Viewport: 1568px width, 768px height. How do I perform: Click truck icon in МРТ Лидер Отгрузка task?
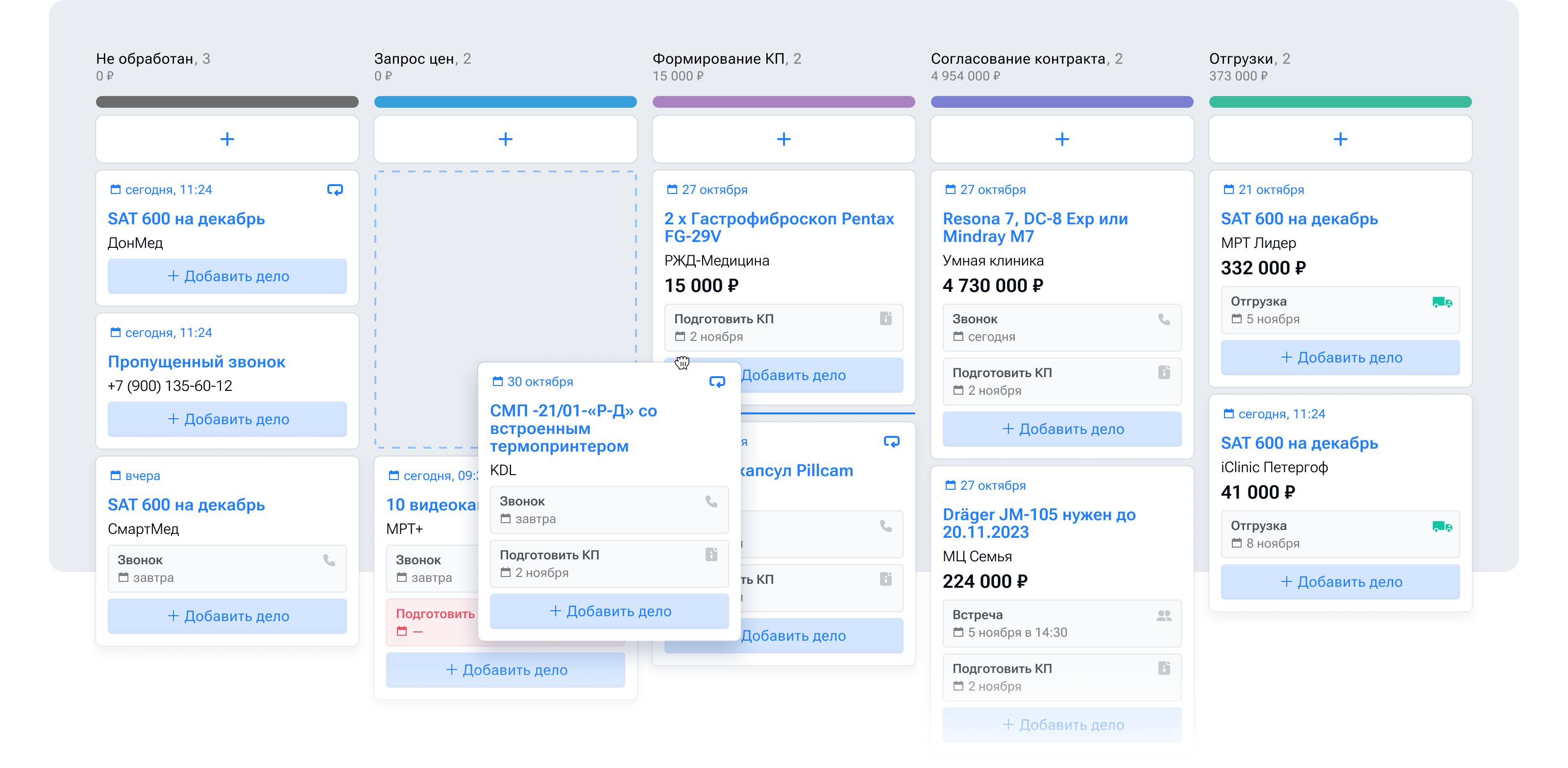click(1442, 302)
